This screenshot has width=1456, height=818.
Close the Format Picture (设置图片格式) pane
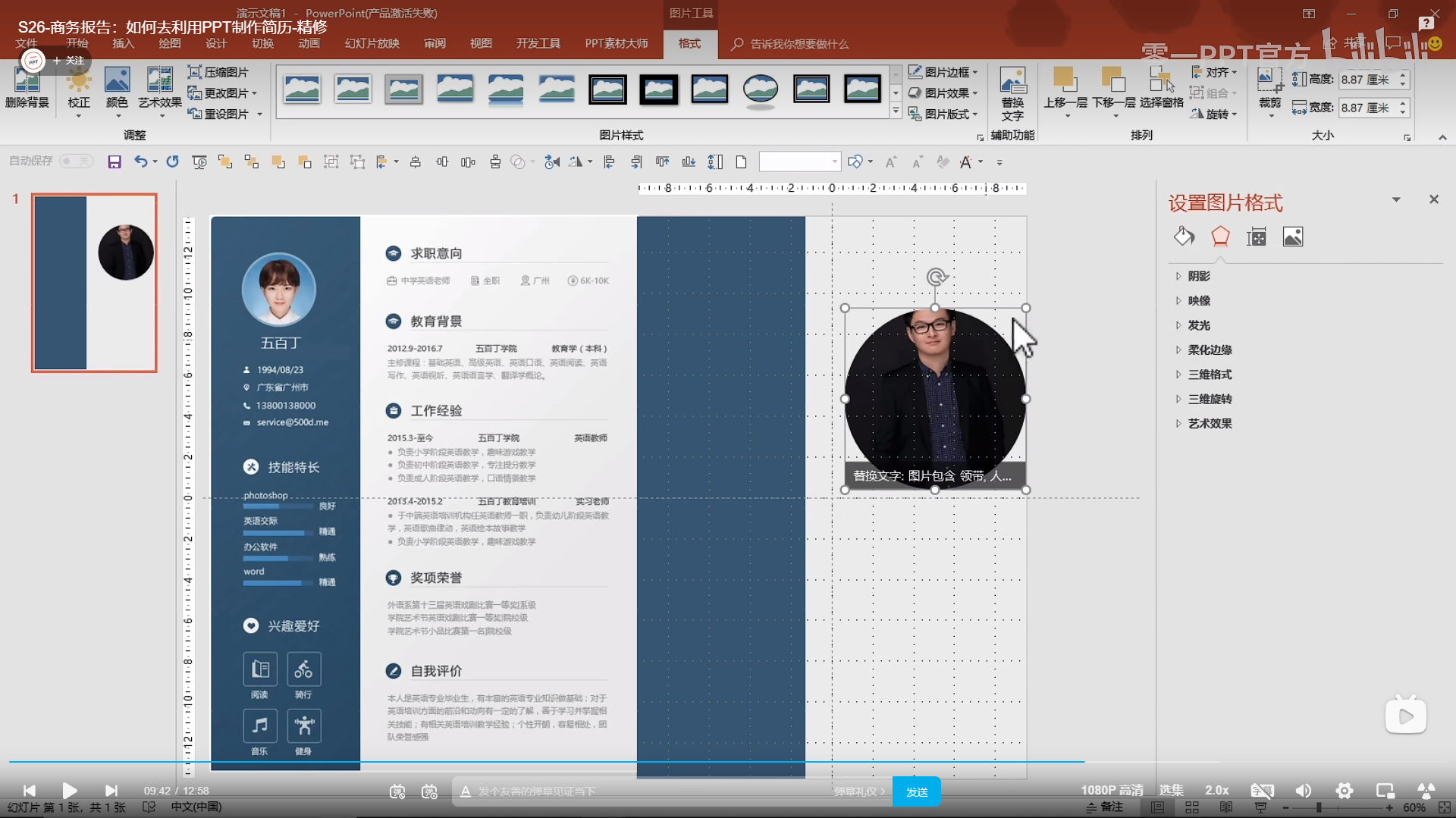click(x=1433, y=199)
